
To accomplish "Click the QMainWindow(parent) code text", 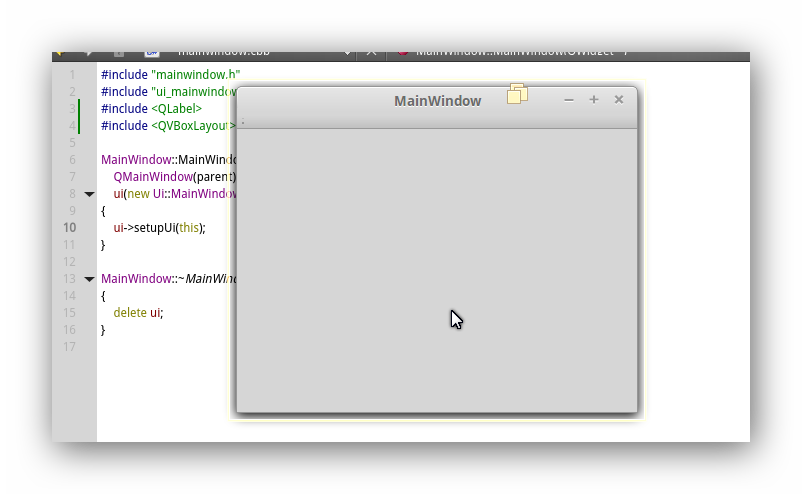I will coord(174,177).
